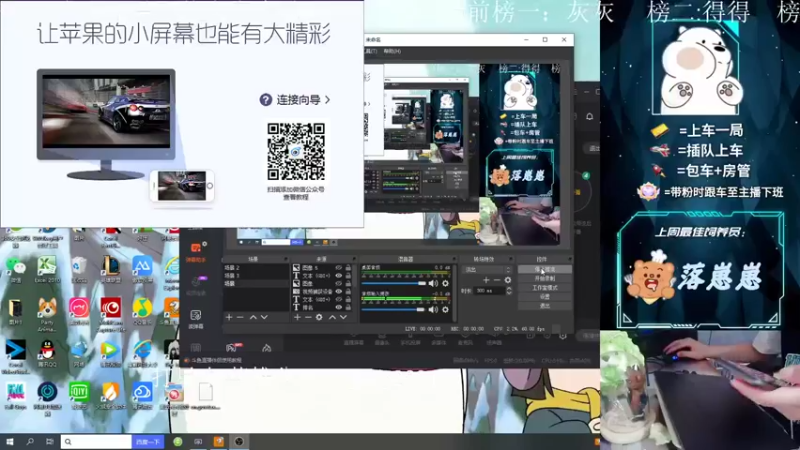
Task: Adjust desktop audio volume slider
Action: click(393, 283)
